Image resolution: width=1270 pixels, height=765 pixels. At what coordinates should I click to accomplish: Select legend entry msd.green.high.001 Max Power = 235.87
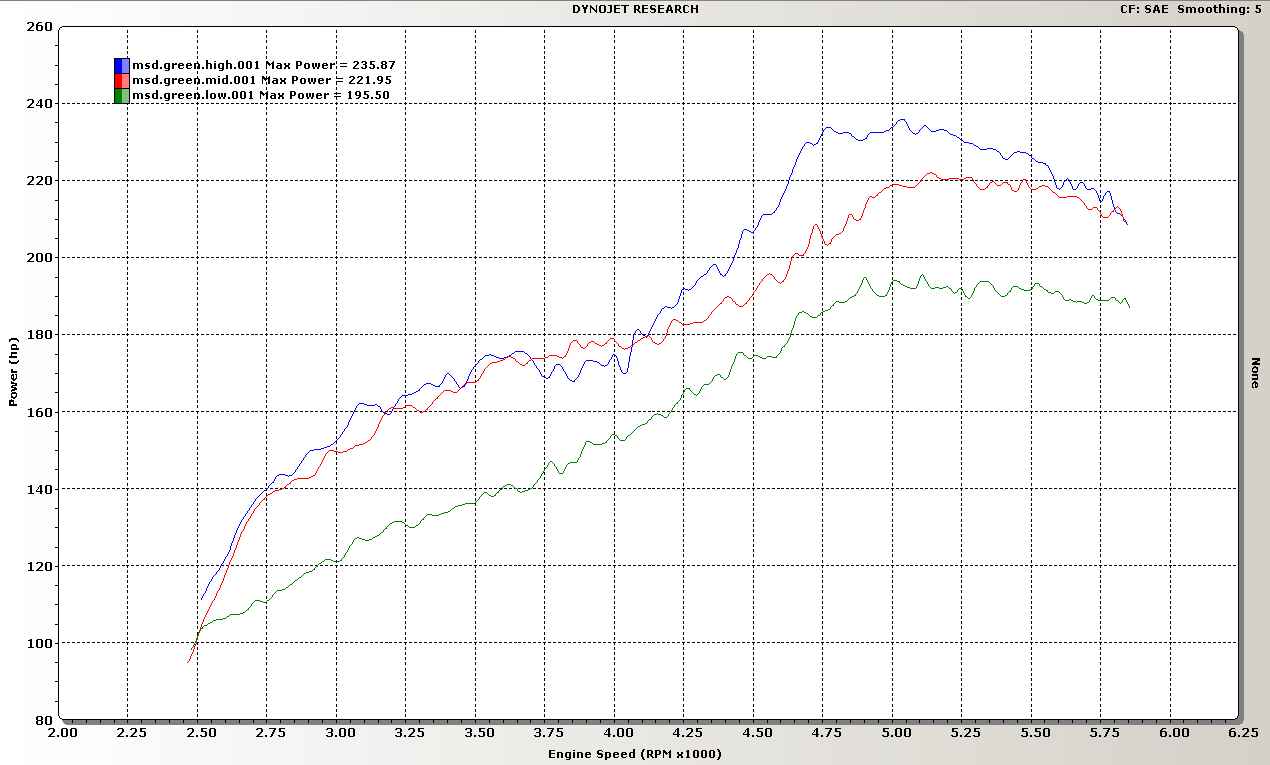pyautogui.click(x=264, y=65)
